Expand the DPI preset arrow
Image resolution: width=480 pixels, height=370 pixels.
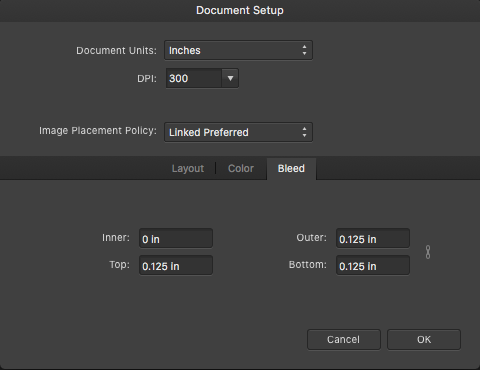tap(230, 78)
